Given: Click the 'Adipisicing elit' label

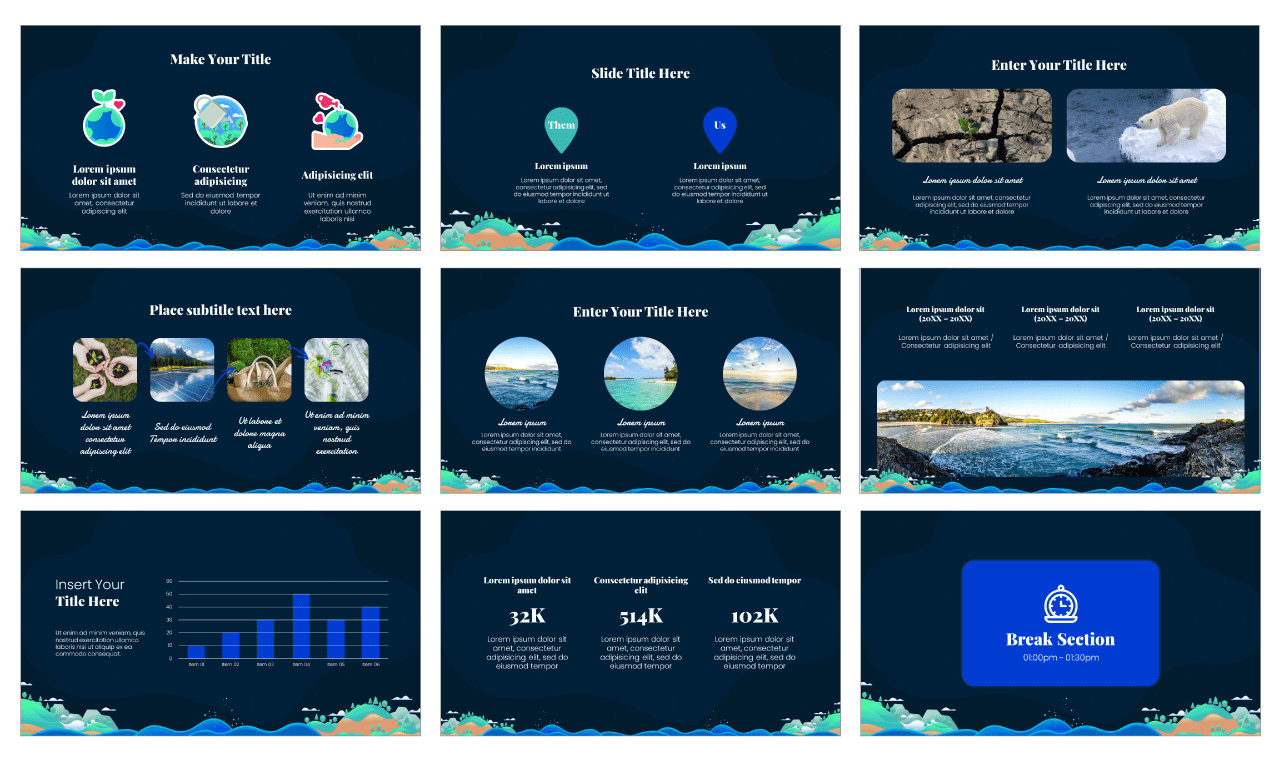Looking at the screenshot, I should click(x=337, y=176).
